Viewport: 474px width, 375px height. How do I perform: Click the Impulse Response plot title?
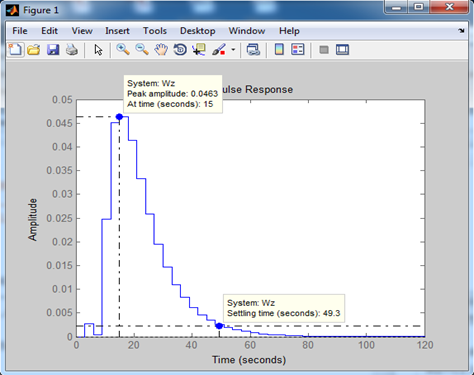pos(257,89)
